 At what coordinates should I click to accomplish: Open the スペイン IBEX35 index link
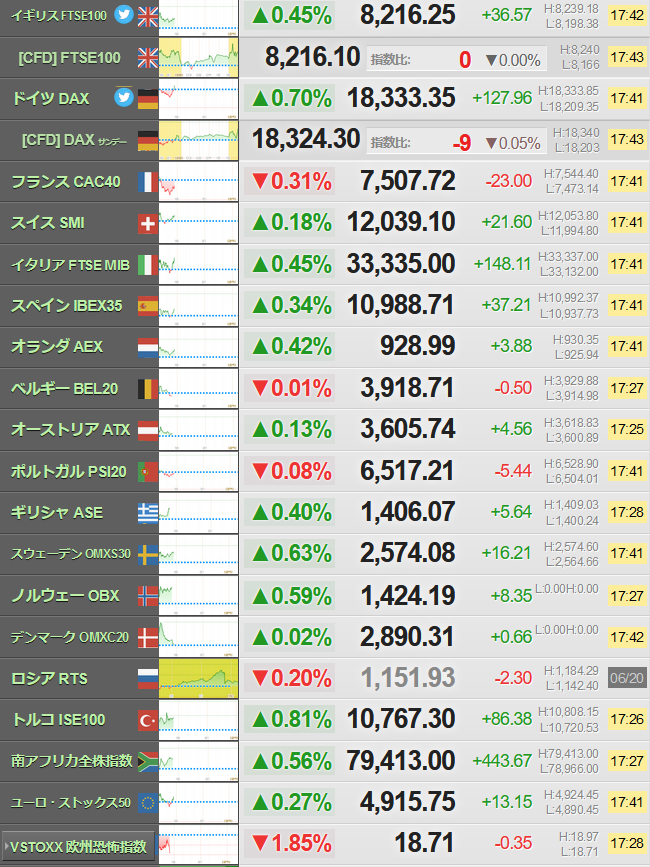click(66, 306)
